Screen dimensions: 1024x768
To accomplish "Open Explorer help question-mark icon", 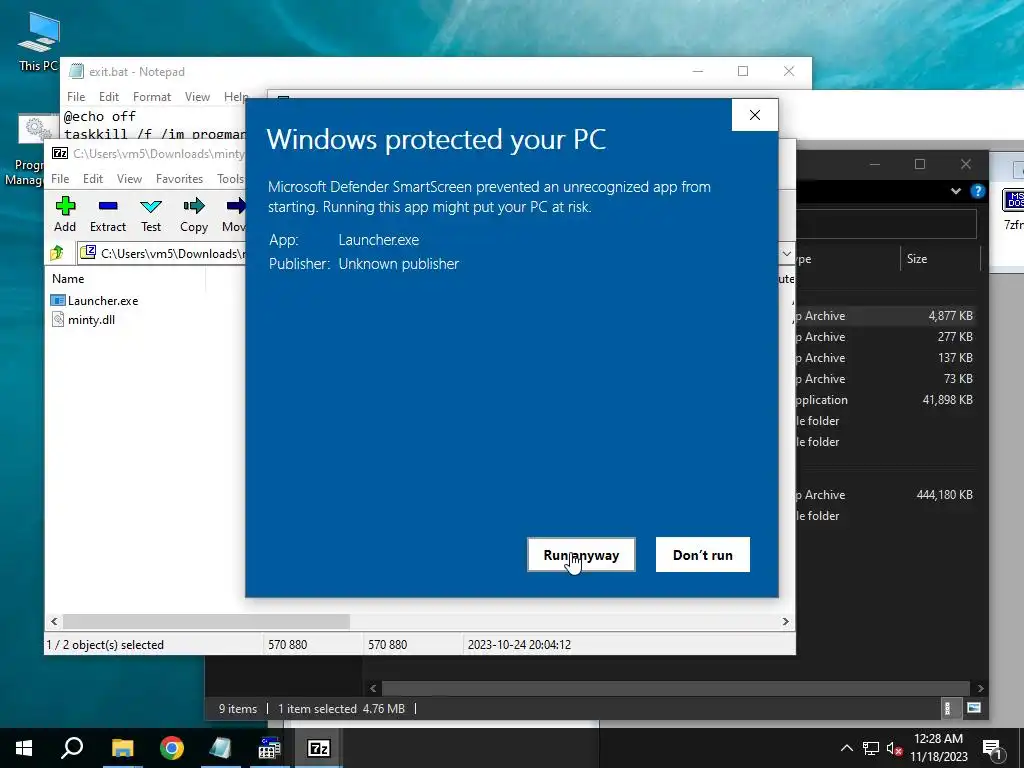I will (x=978, y=191).
